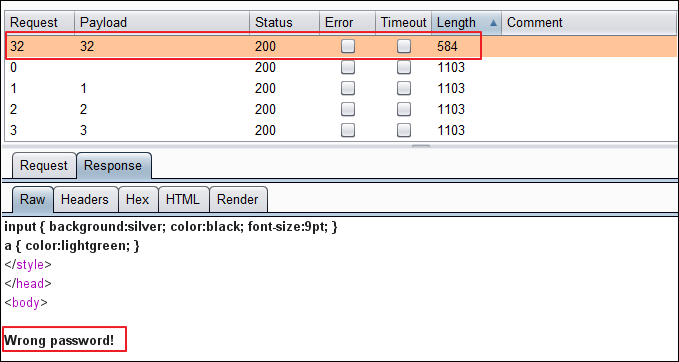The height and width of the screenshot is (362, 679).
Task: Select status 200 of request 32
Action: pos(265,46)
